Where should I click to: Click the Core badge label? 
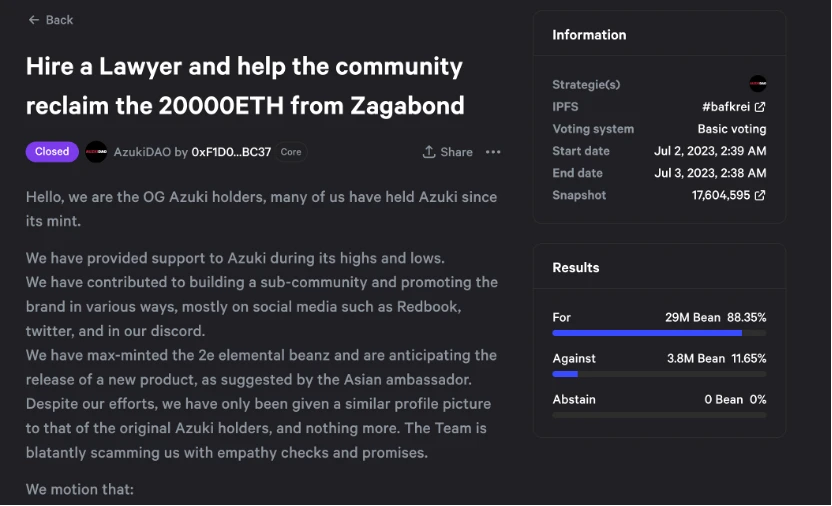pos(291,152)
